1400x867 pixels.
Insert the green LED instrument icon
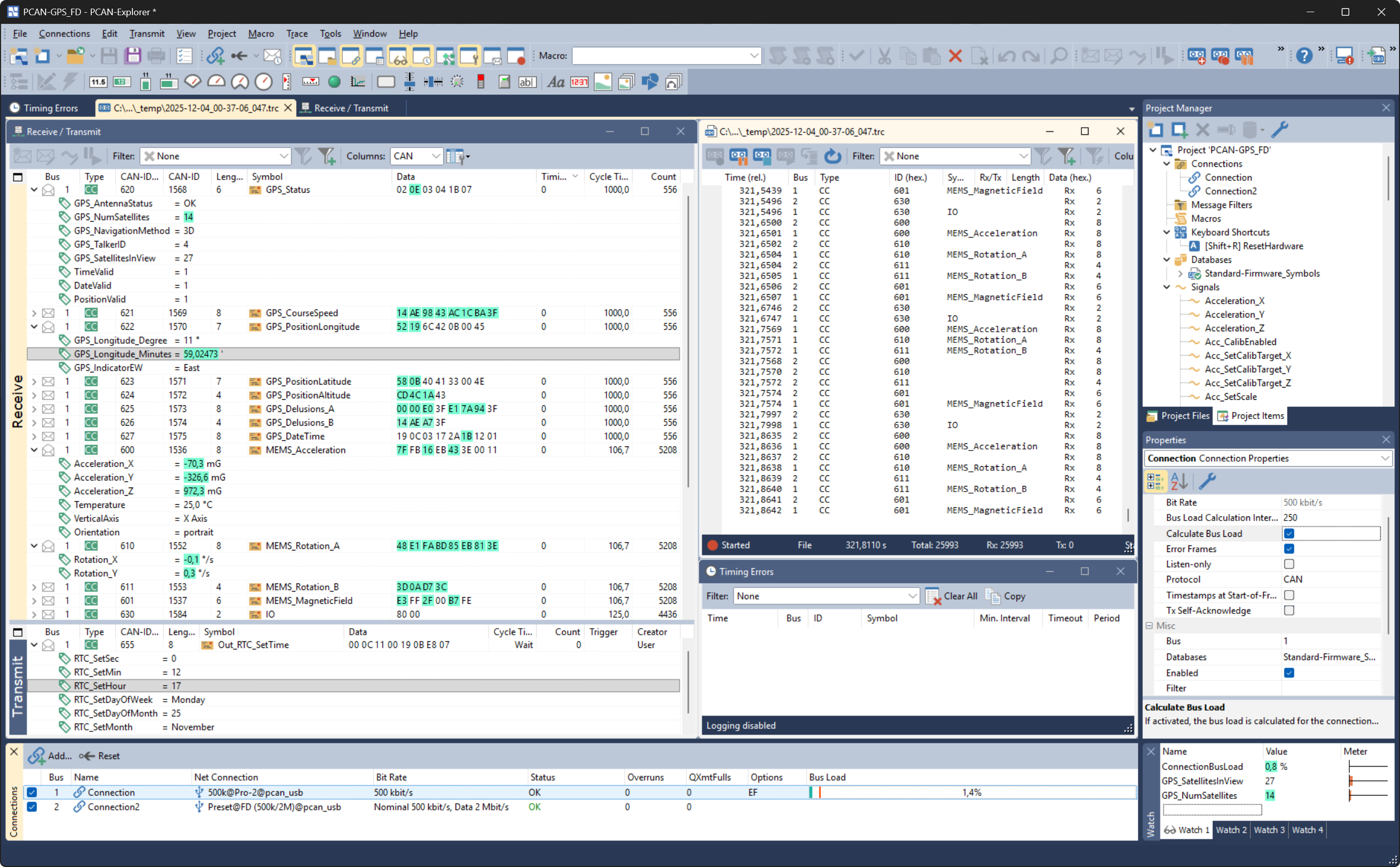[x=334, y=82]
